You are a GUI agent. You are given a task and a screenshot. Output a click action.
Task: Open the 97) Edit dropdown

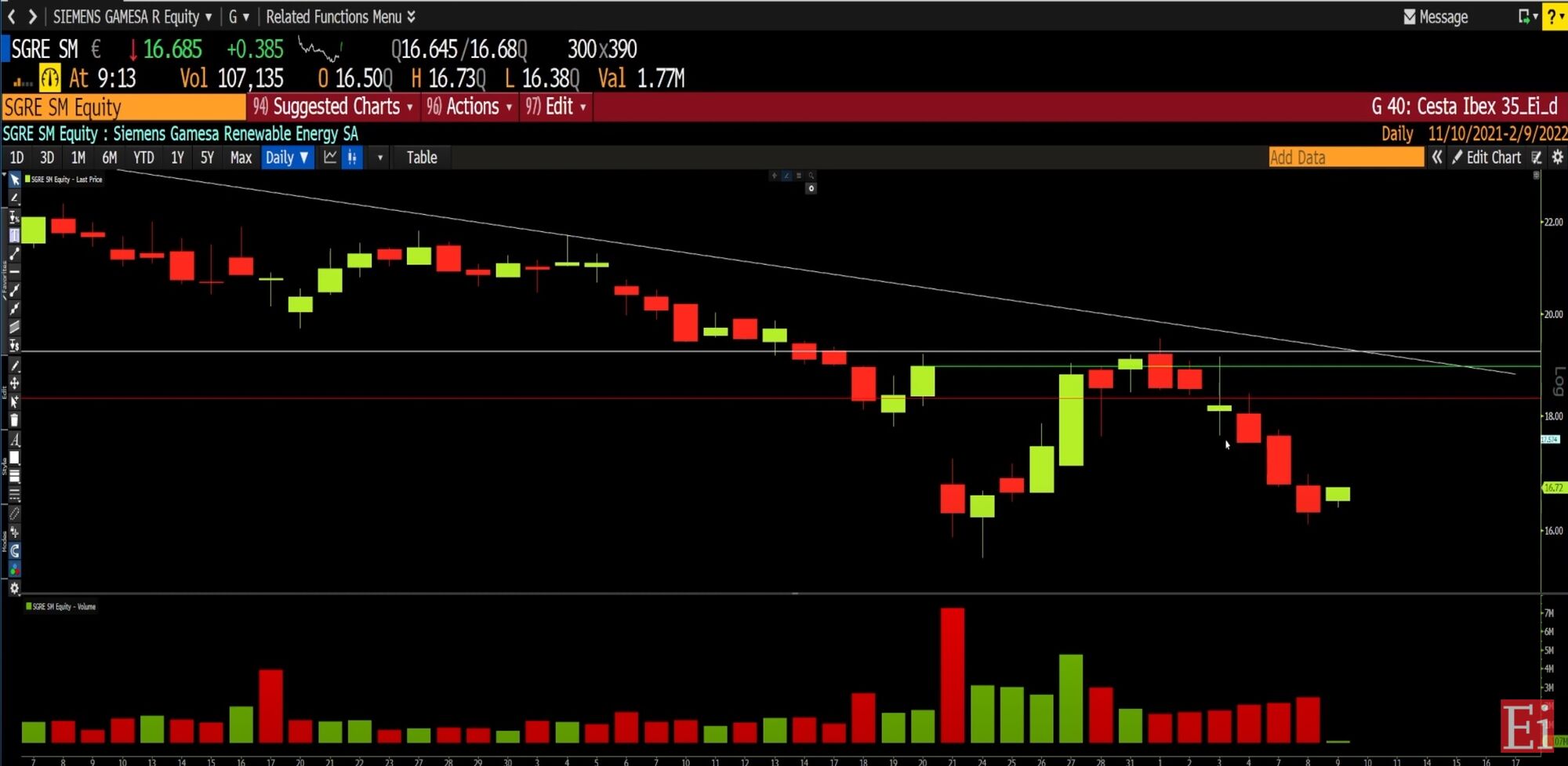(x=556, y=107)
